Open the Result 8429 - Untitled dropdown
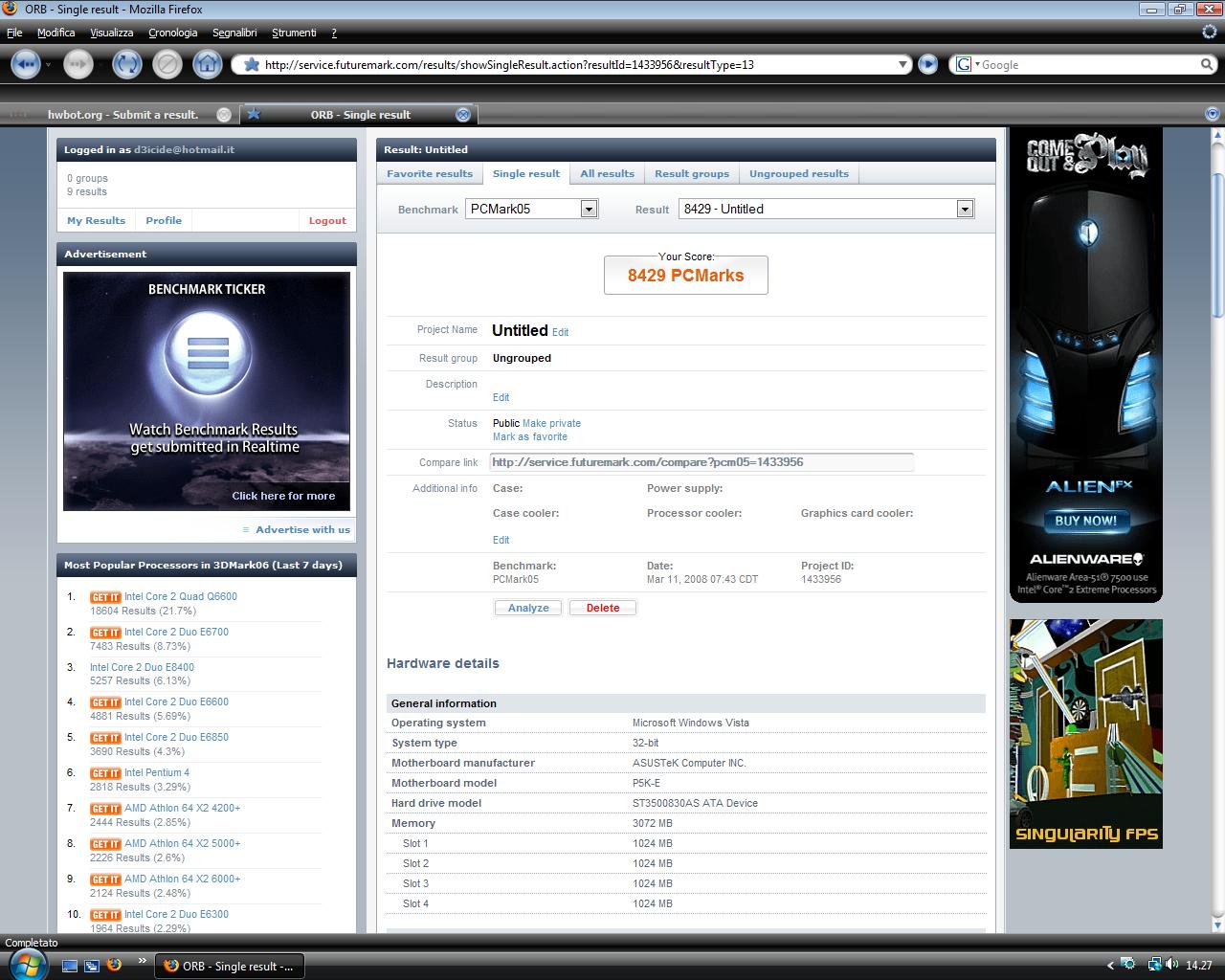Image resolution: width=1225 pixels, height=980 pixels. point(826,209)
